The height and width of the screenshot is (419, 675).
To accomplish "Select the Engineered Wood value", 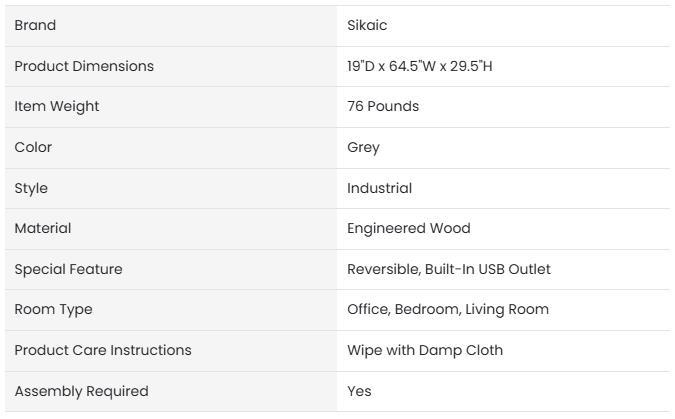I will 408,228.
